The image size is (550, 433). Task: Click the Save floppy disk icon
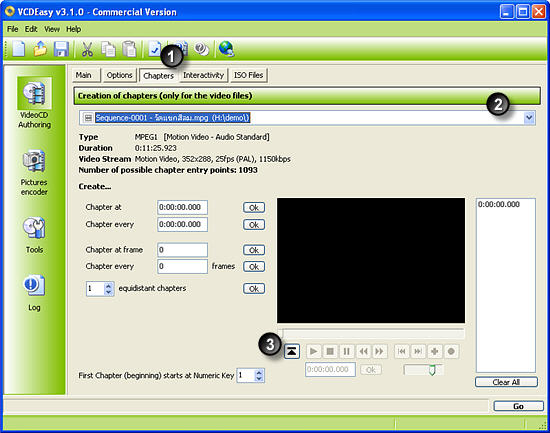(x=61, y=49)
